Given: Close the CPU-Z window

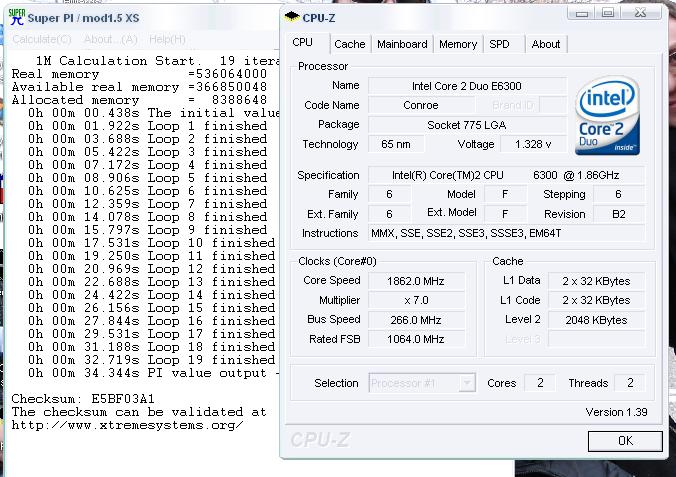Looking at the screenshot, I should click(x=641, y=13).
